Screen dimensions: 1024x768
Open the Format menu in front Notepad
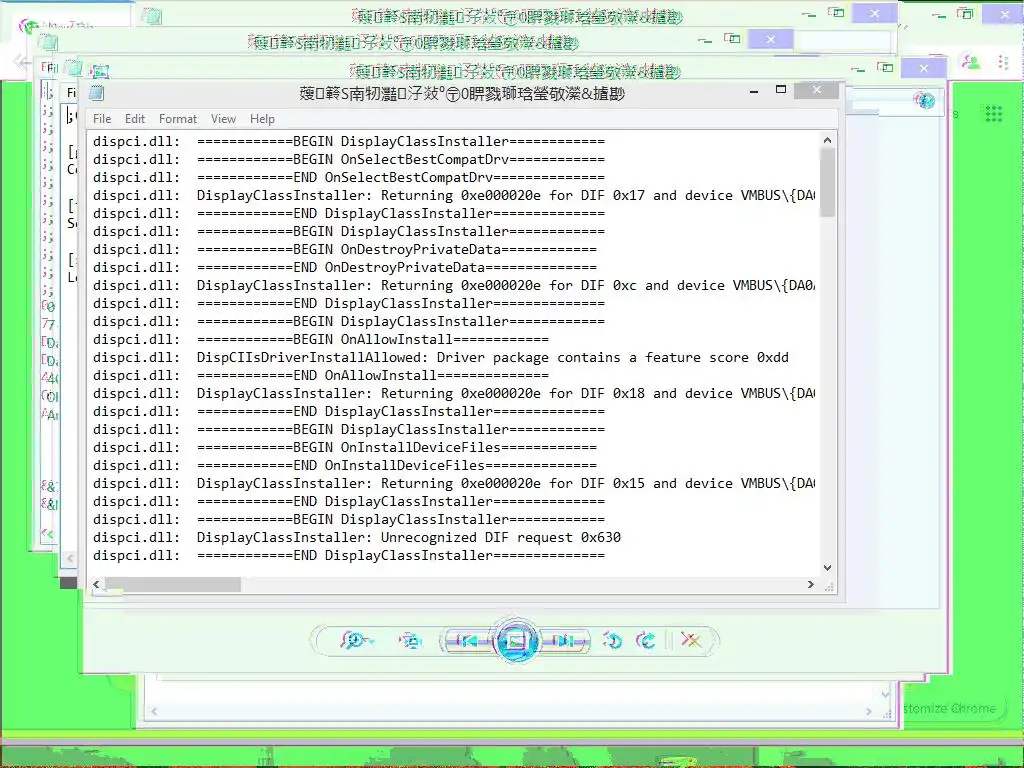tap(178, 119)
